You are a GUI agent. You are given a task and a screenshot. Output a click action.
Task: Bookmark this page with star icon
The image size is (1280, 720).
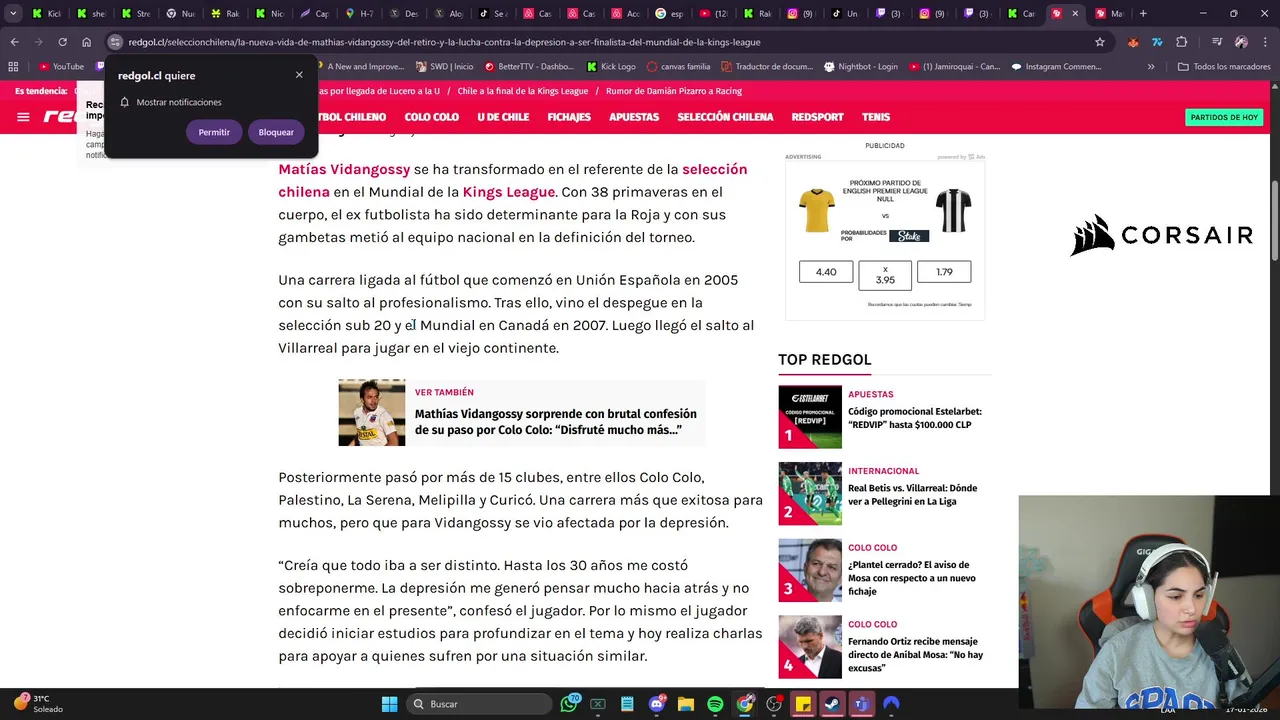[1100, 42]
